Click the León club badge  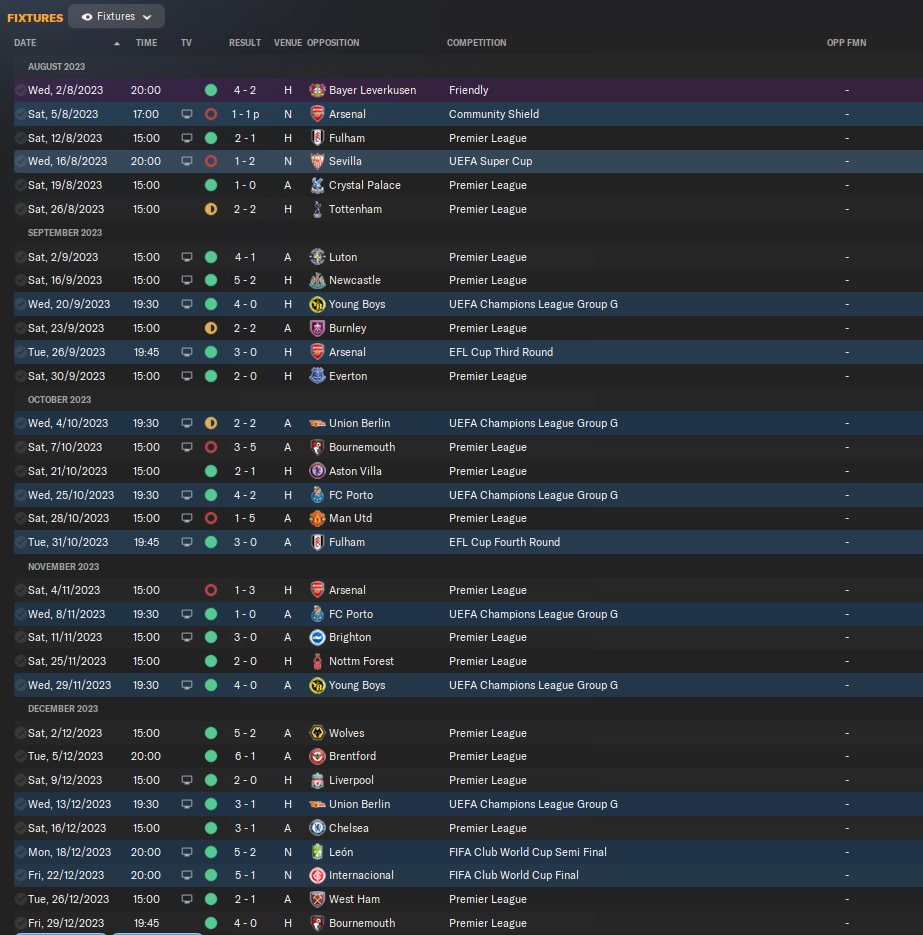click(317, 852)
